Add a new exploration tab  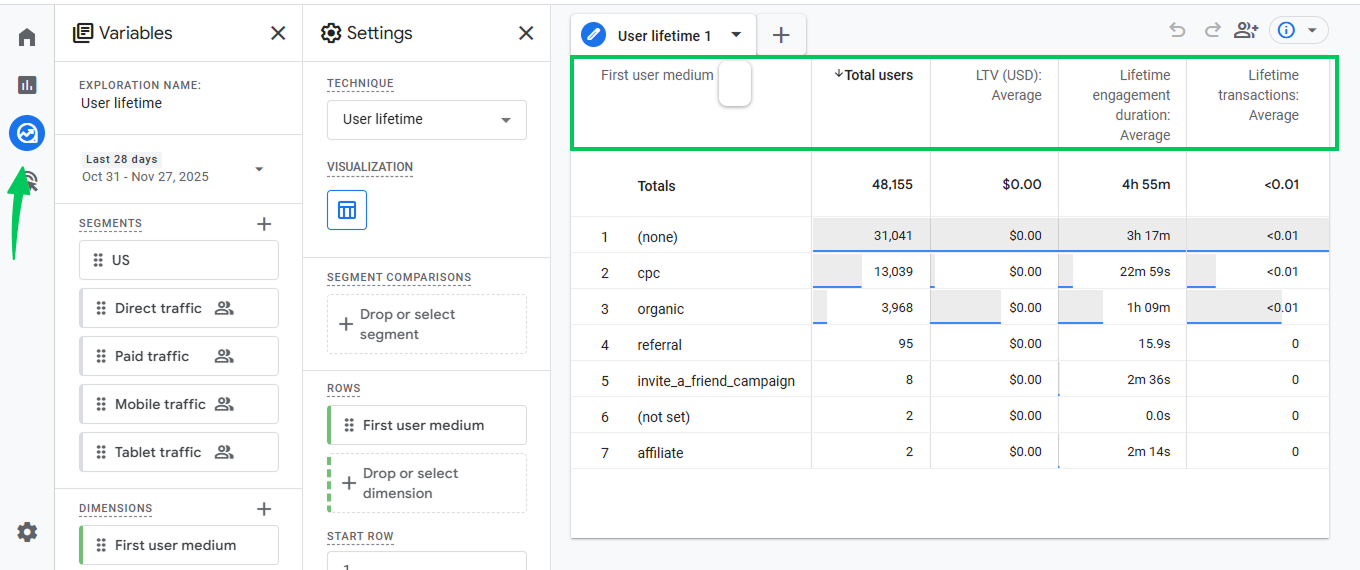point(781,36)
